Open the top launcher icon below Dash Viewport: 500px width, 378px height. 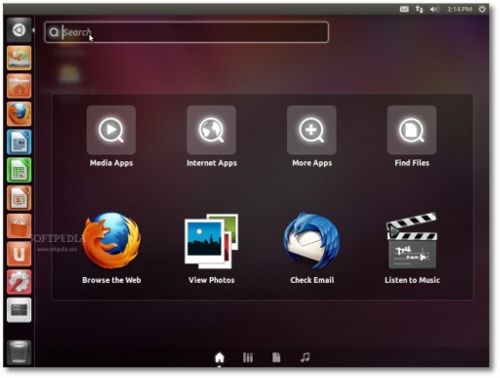coord(19,58)
